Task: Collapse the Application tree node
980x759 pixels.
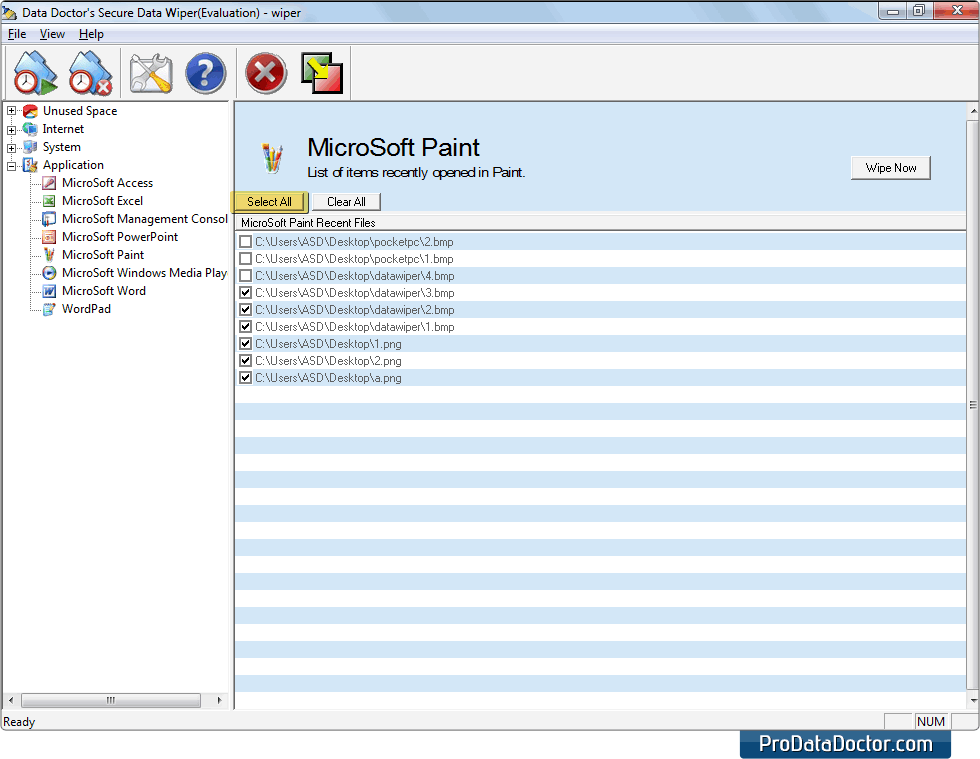Action: click(11, 166)
